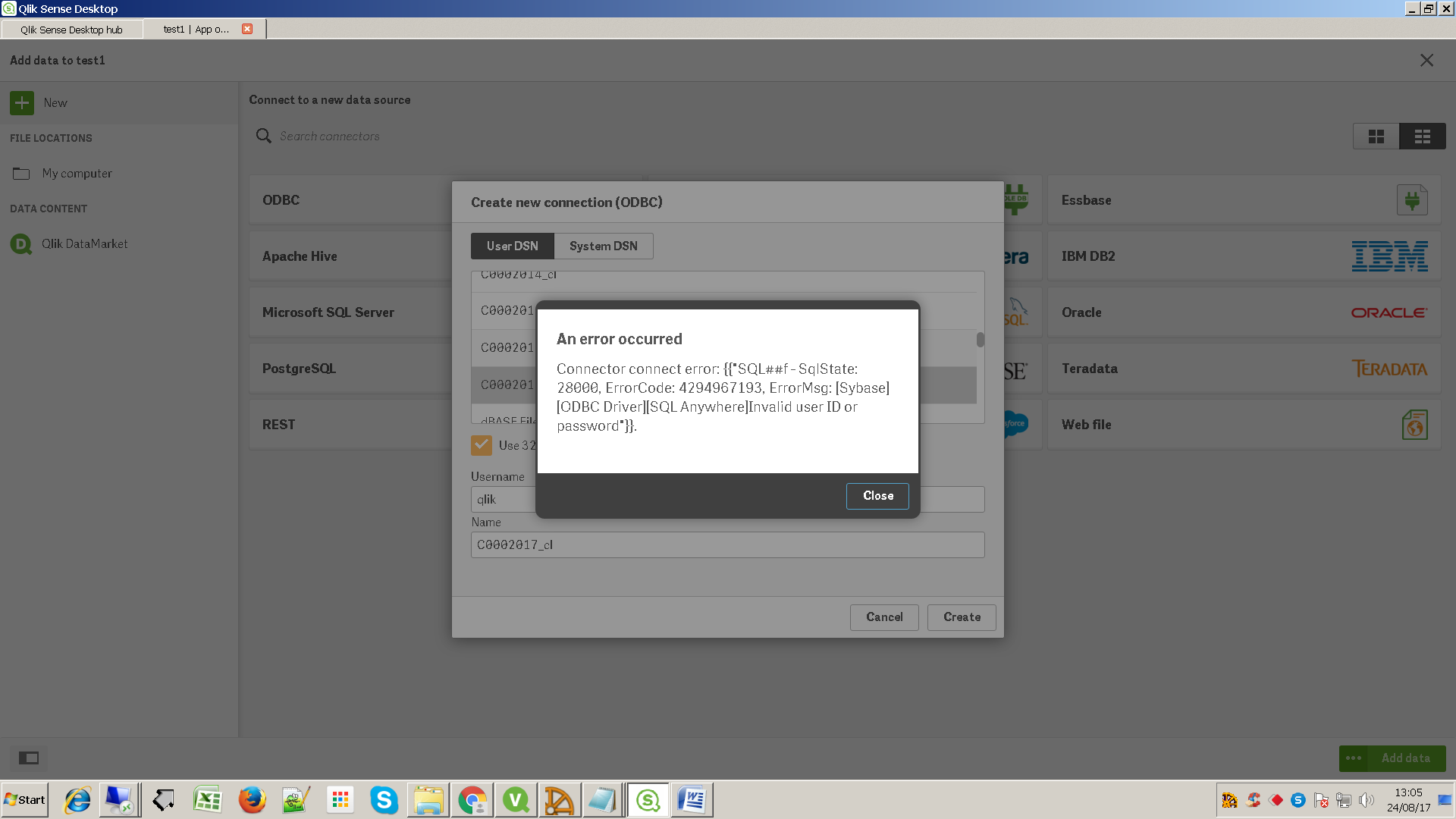The image size is (1456, 819).
Task: Click the system tray clock
Action: 1408,800
